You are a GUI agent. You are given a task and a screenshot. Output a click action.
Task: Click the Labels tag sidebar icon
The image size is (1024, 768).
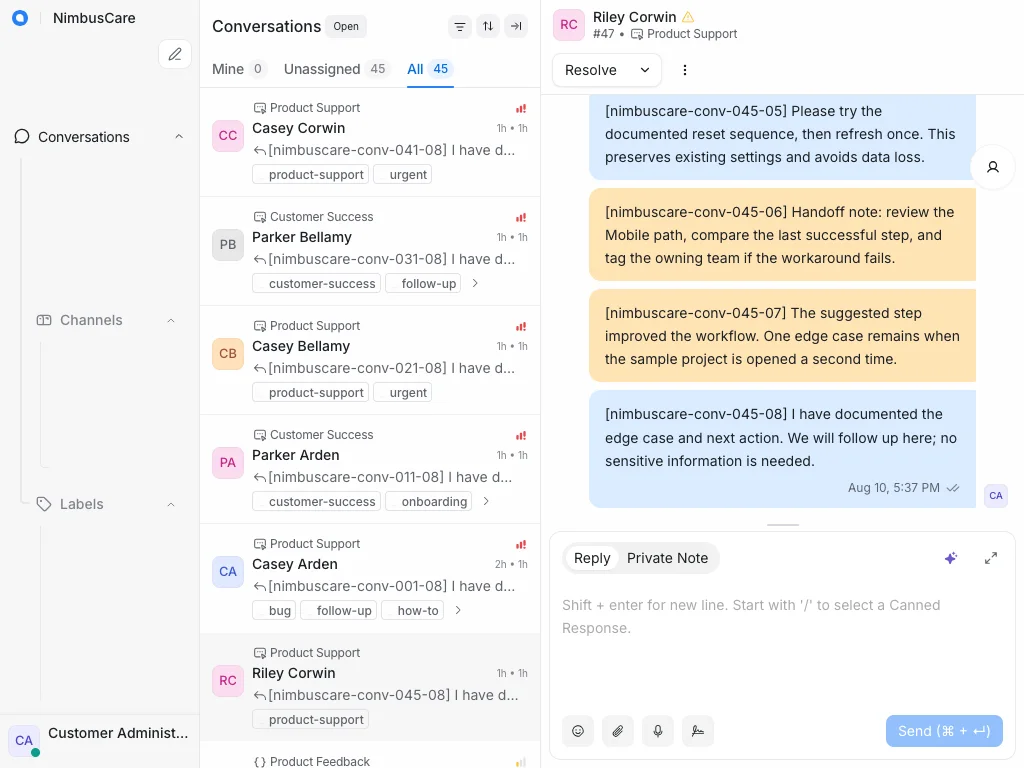click(x=44, y=504)
